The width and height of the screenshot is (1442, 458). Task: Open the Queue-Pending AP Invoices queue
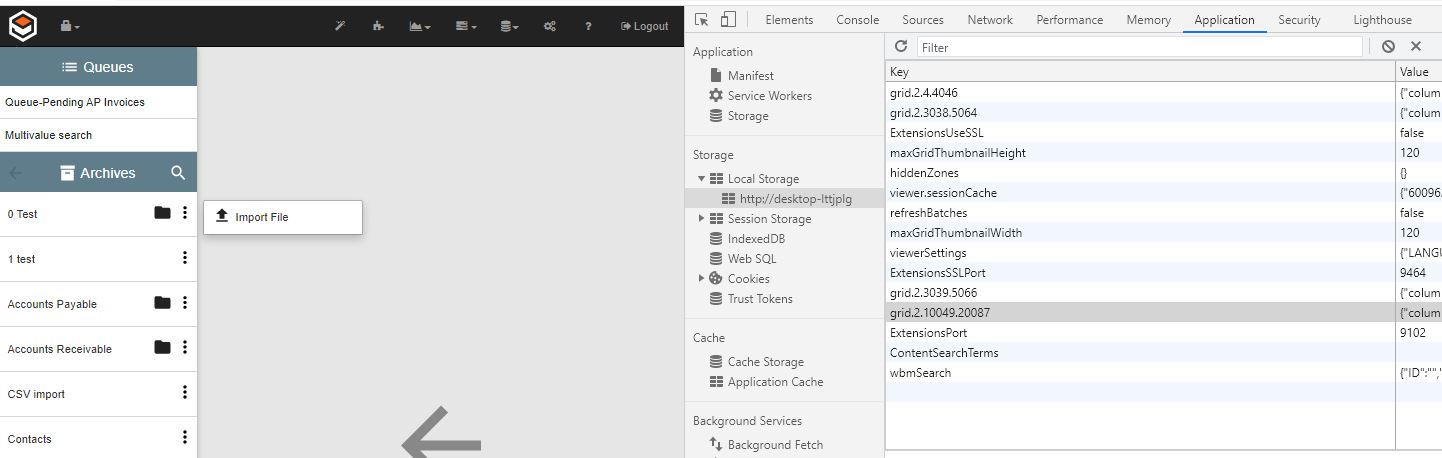pos(75,102)
